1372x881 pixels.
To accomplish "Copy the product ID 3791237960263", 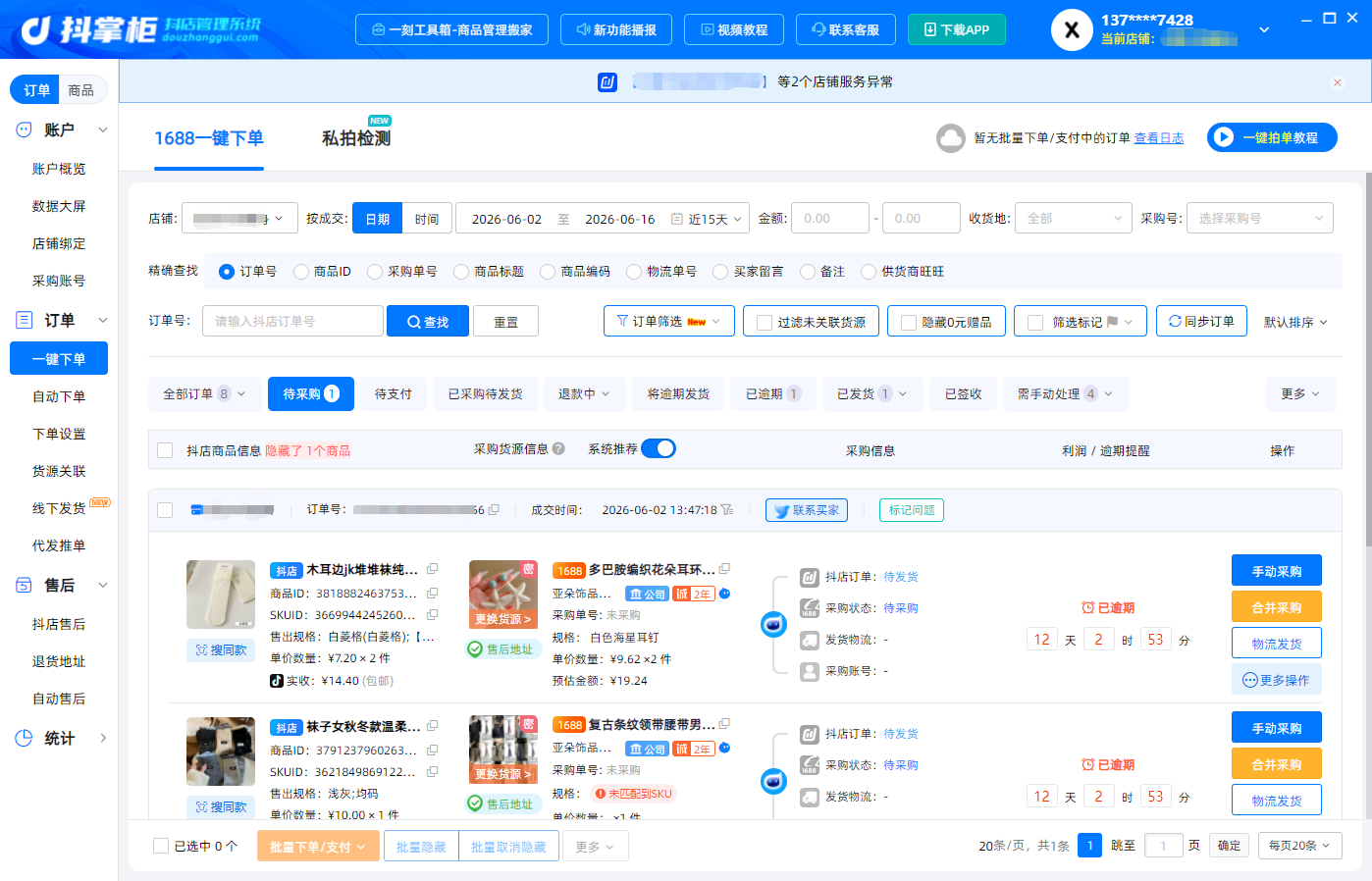I will 432,750.
